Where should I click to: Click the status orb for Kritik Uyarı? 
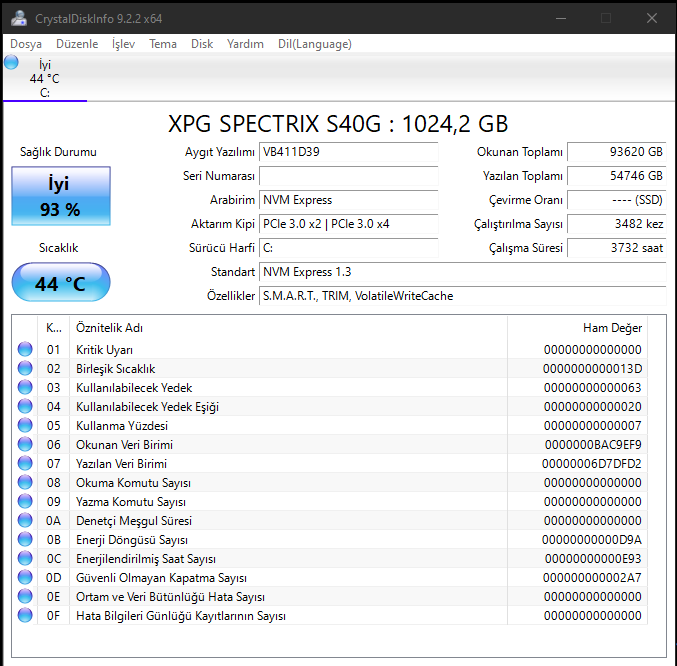click(25, 349)
